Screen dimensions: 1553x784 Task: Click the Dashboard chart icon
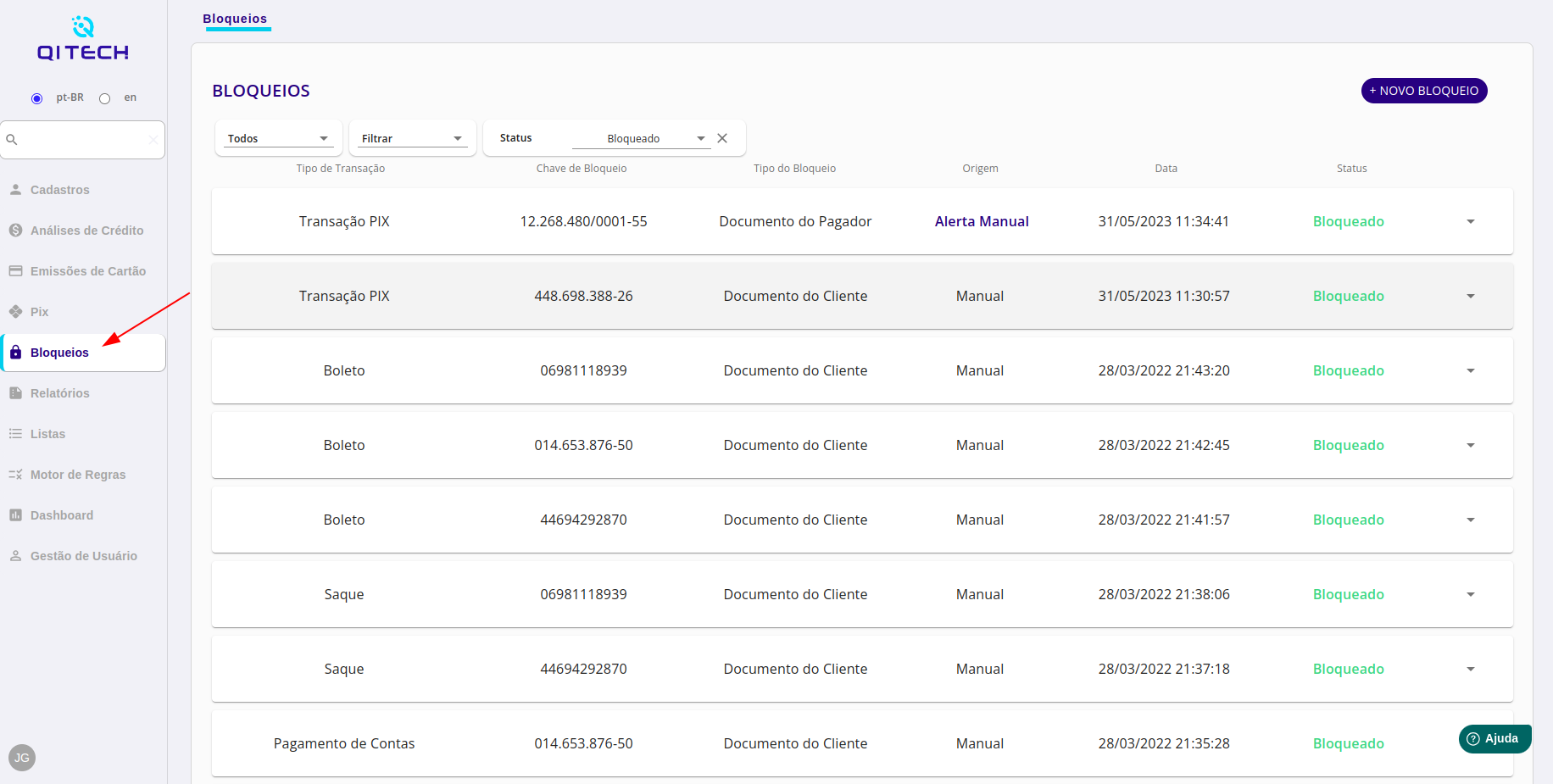(x=15, y=515)
